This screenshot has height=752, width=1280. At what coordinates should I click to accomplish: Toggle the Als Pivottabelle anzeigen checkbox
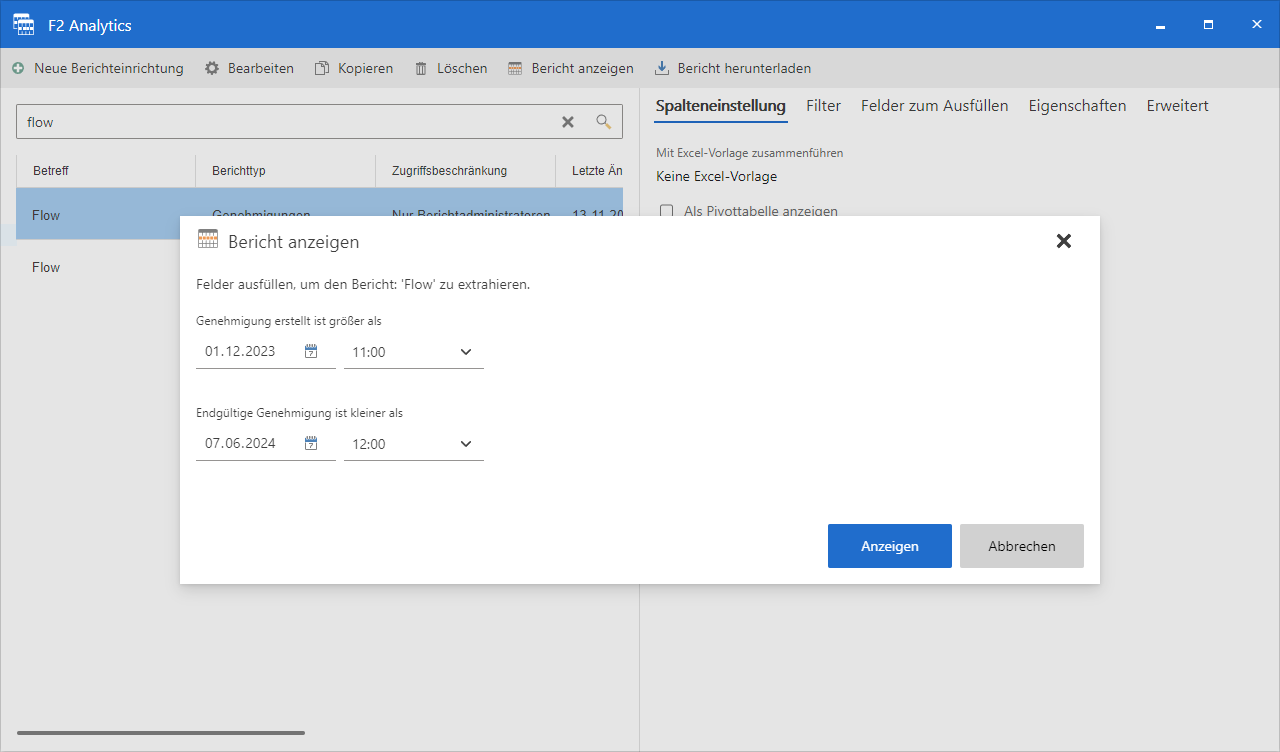667,211
